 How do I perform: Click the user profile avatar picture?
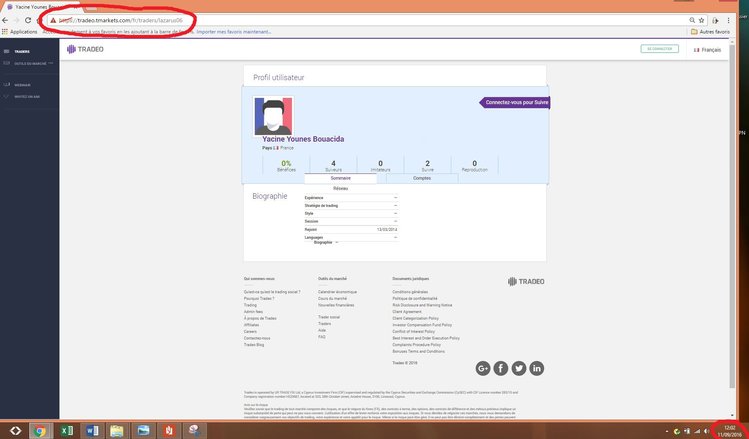[273, 116]
